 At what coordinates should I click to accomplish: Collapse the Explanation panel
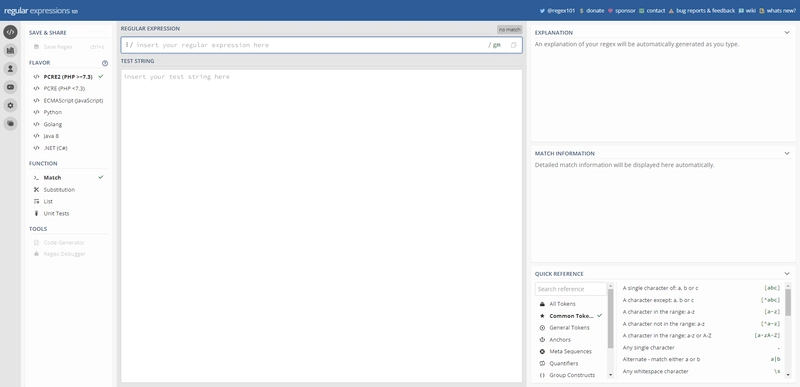[x=787, y=33]
